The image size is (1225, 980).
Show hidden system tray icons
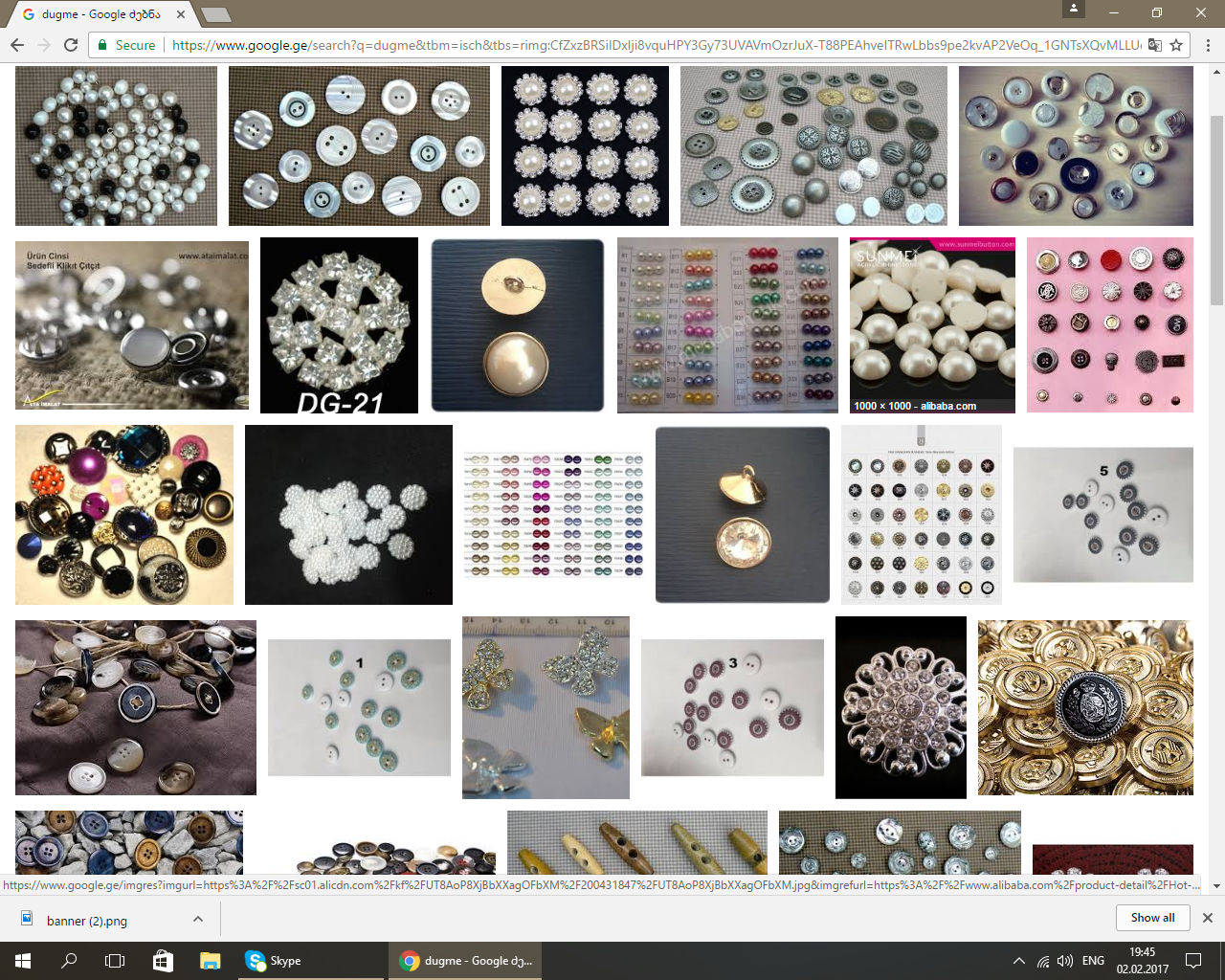[1019, 961]
